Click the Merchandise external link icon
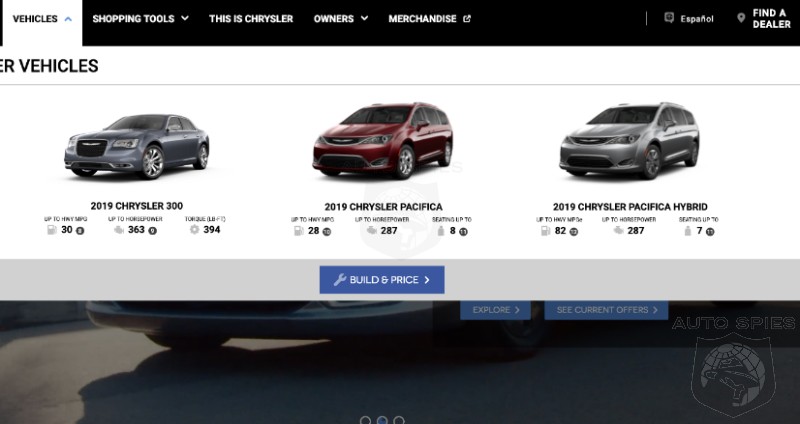Screen dimensions: 800x424 click(x=467, y=19)
